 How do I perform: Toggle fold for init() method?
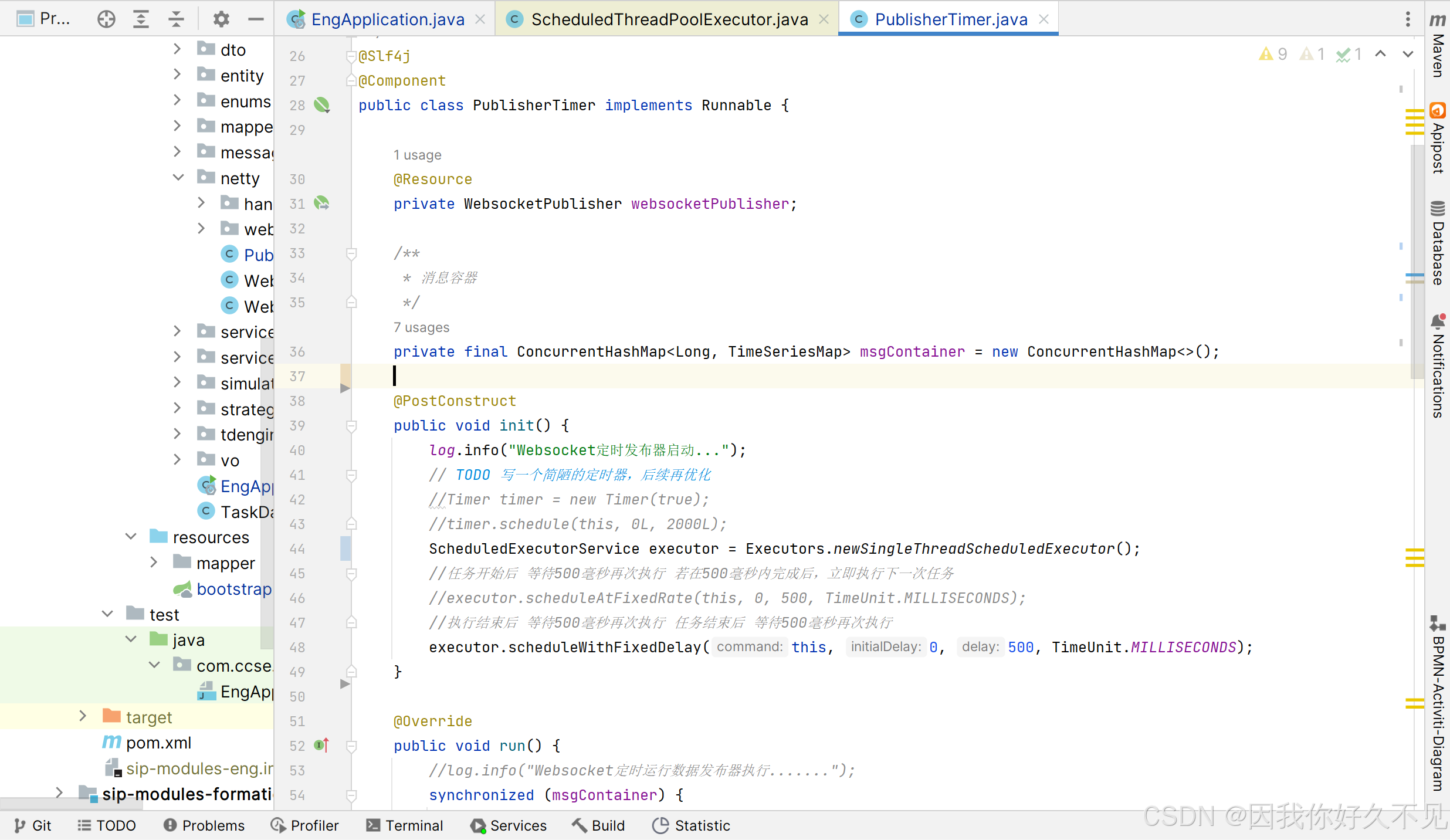pos(351,426)
